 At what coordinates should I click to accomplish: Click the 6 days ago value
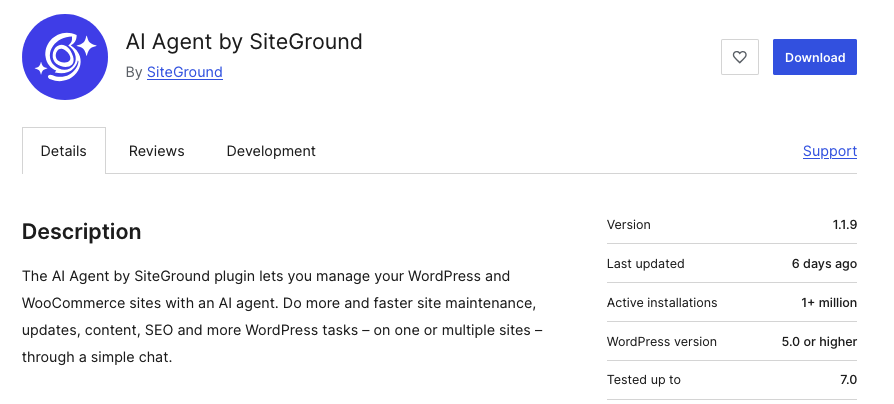pos(824,264)
